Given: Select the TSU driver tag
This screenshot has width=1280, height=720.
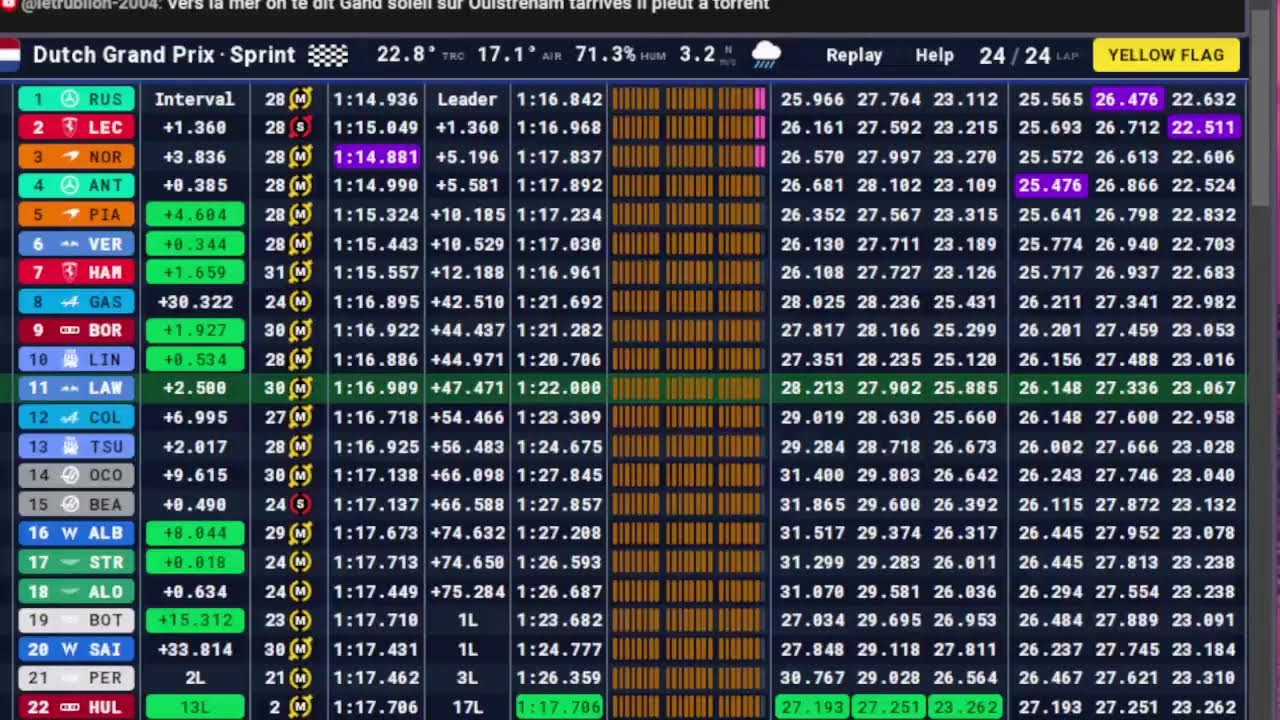Looking at the screenshot, I should point(77,446).
